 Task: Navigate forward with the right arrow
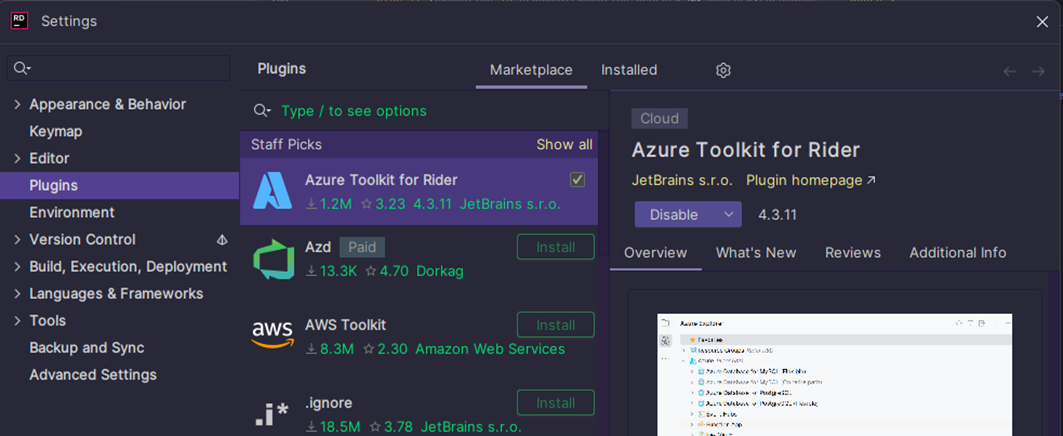pyautogui.click(x=1038, y=71)
